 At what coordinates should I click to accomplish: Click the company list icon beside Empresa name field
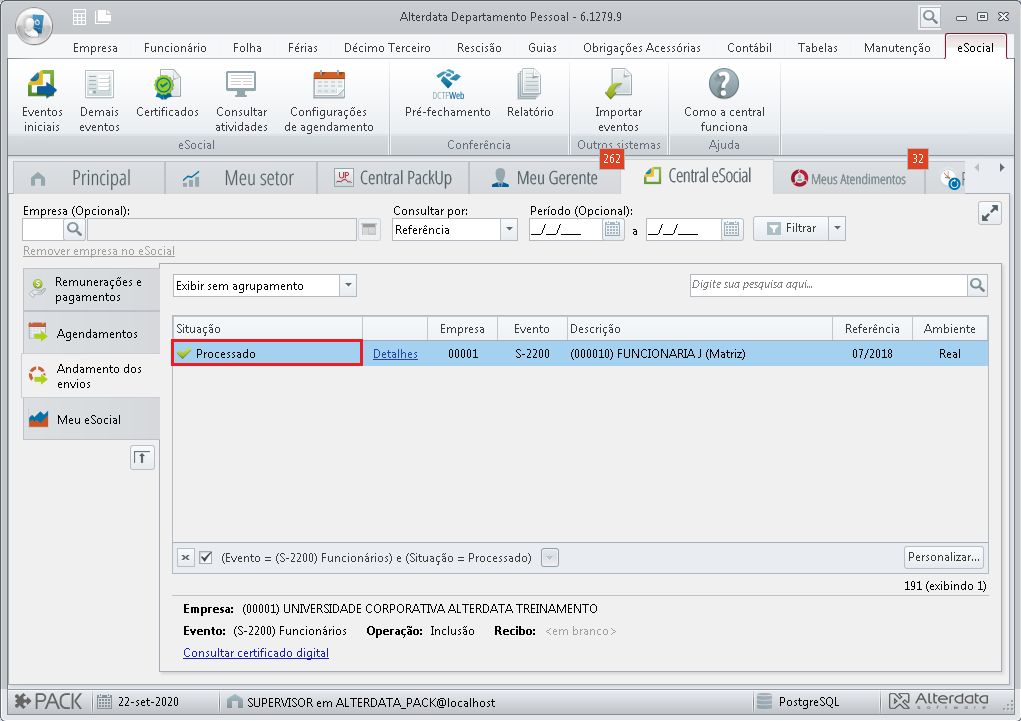(x=369, y=229)
